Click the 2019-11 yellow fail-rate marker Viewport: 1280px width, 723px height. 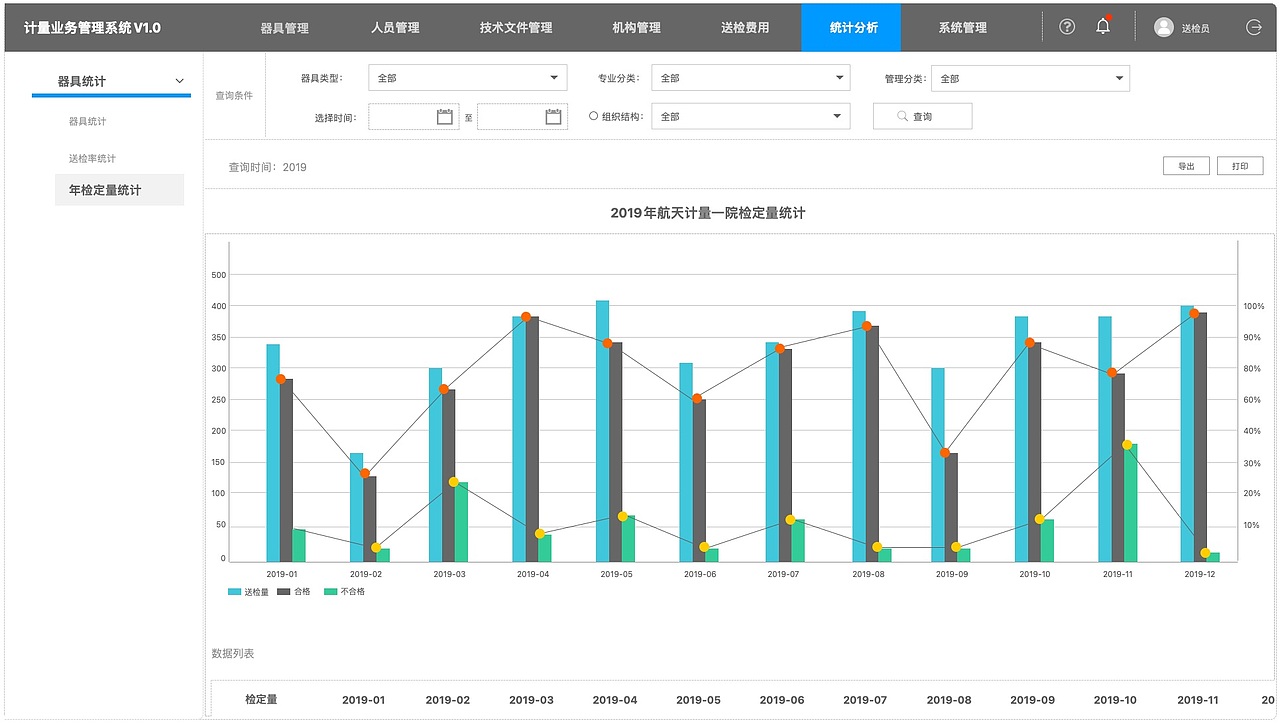pos(1127,445)
